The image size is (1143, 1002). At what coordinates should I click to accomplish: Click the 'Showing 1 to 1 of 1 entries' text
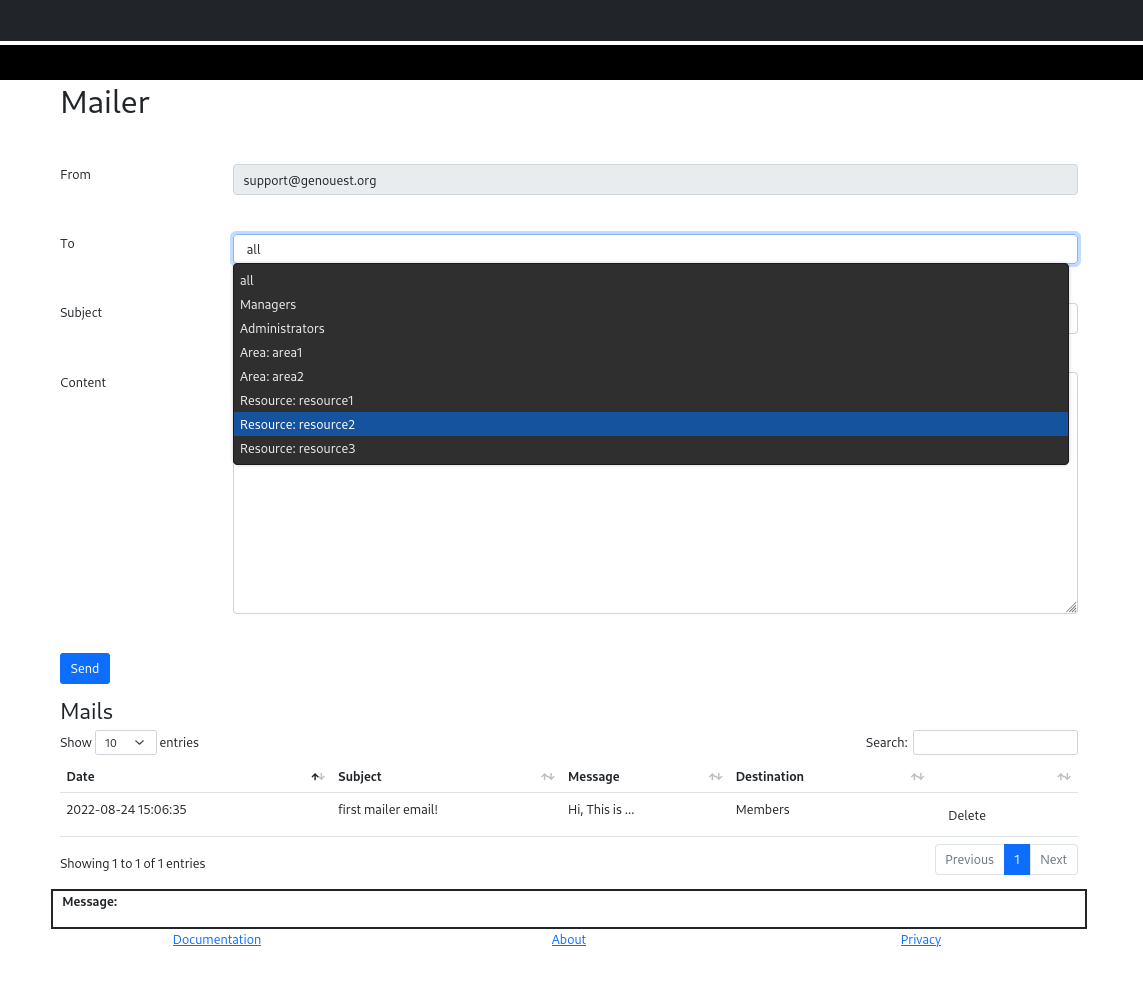pos(133,864)
